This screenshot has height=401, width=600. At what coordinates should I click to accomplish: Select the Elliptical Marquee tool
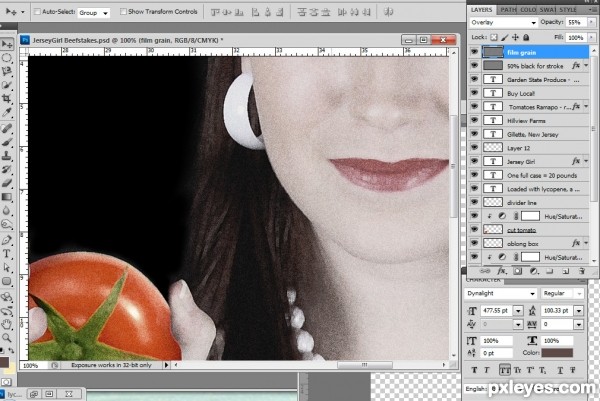7,58
